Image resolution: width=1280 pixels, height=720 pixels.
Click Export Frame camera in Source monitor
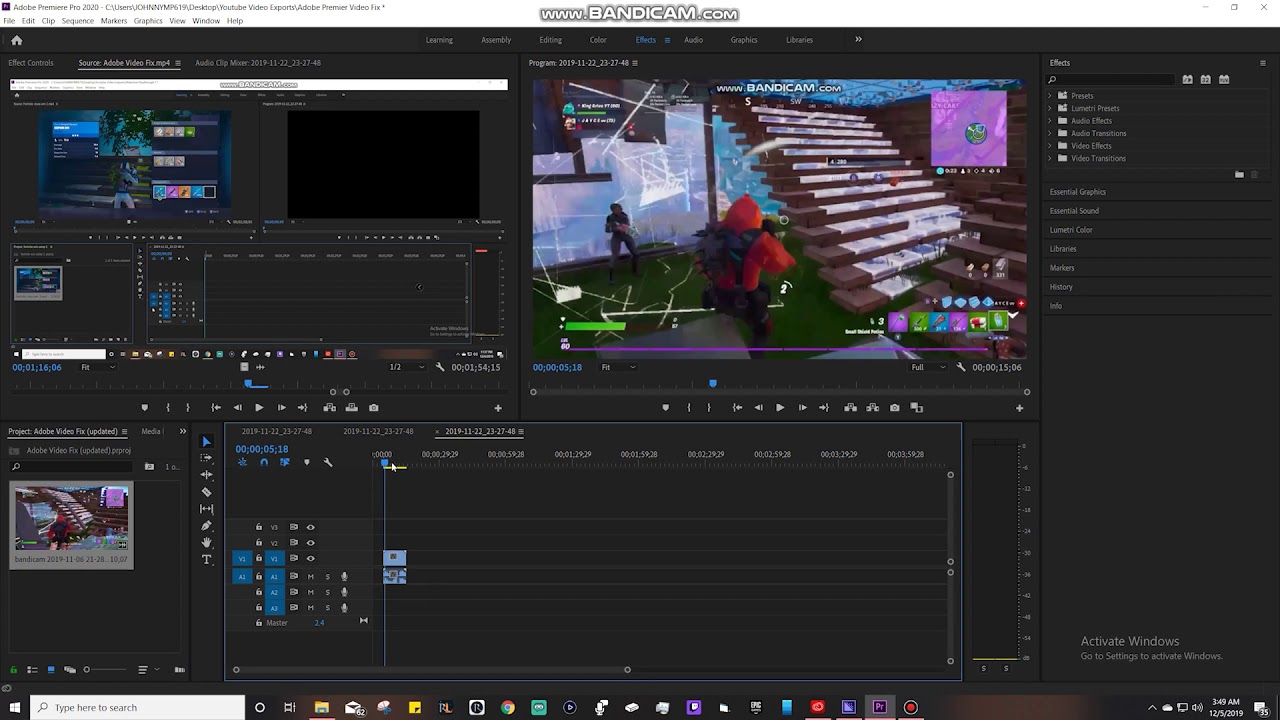tap(373, 408)
